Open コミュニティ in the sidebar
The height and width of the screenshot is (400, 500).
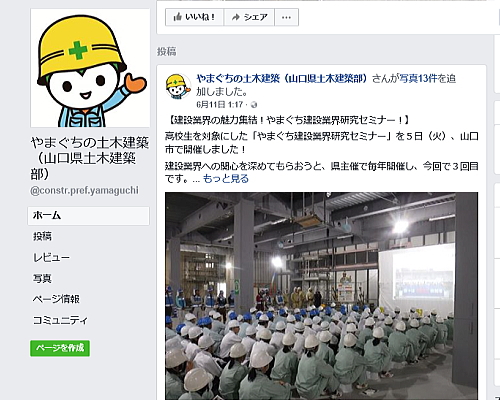point(60,320)
